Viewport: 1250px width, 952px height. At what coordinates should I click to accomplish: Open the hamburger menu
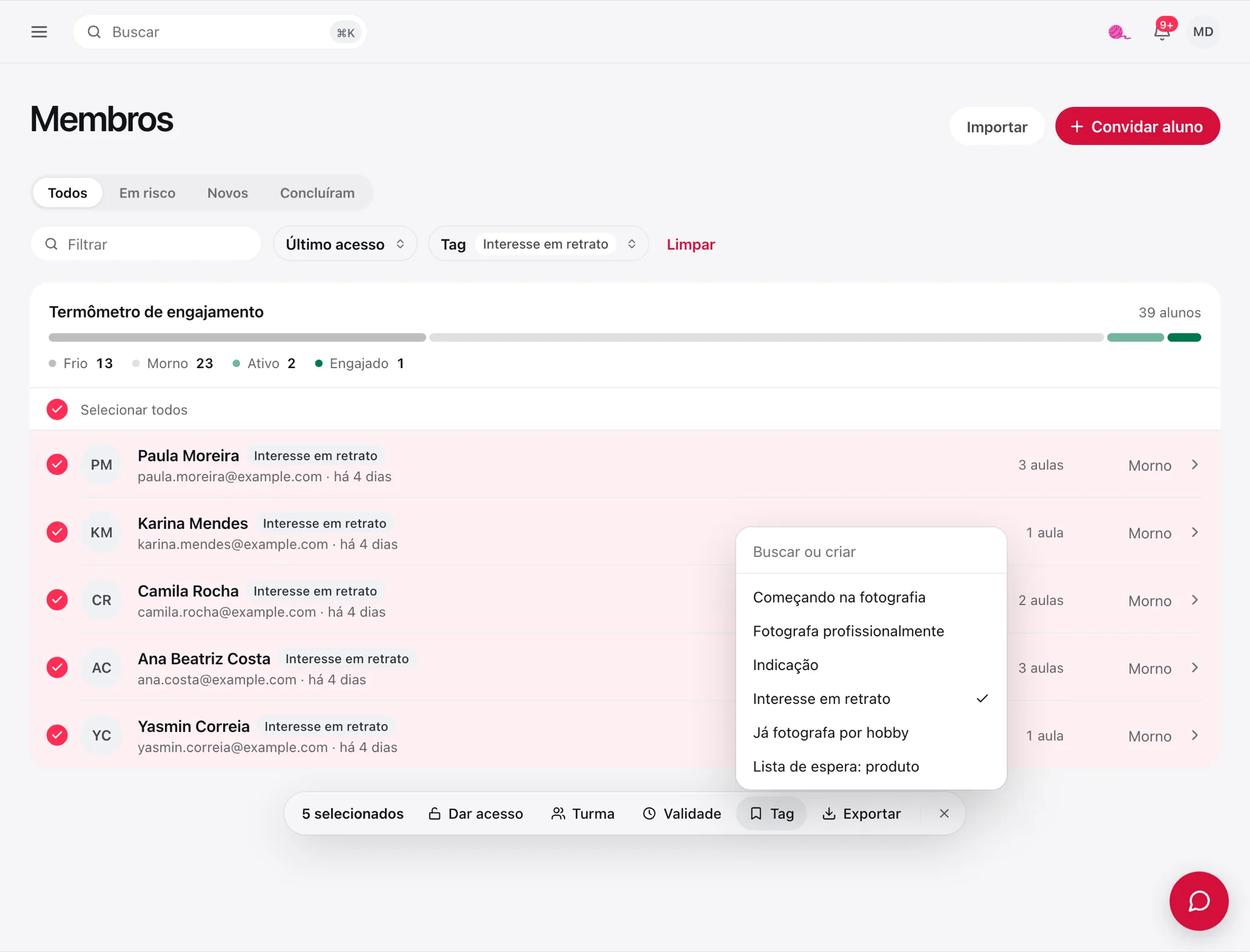[39, 32]
